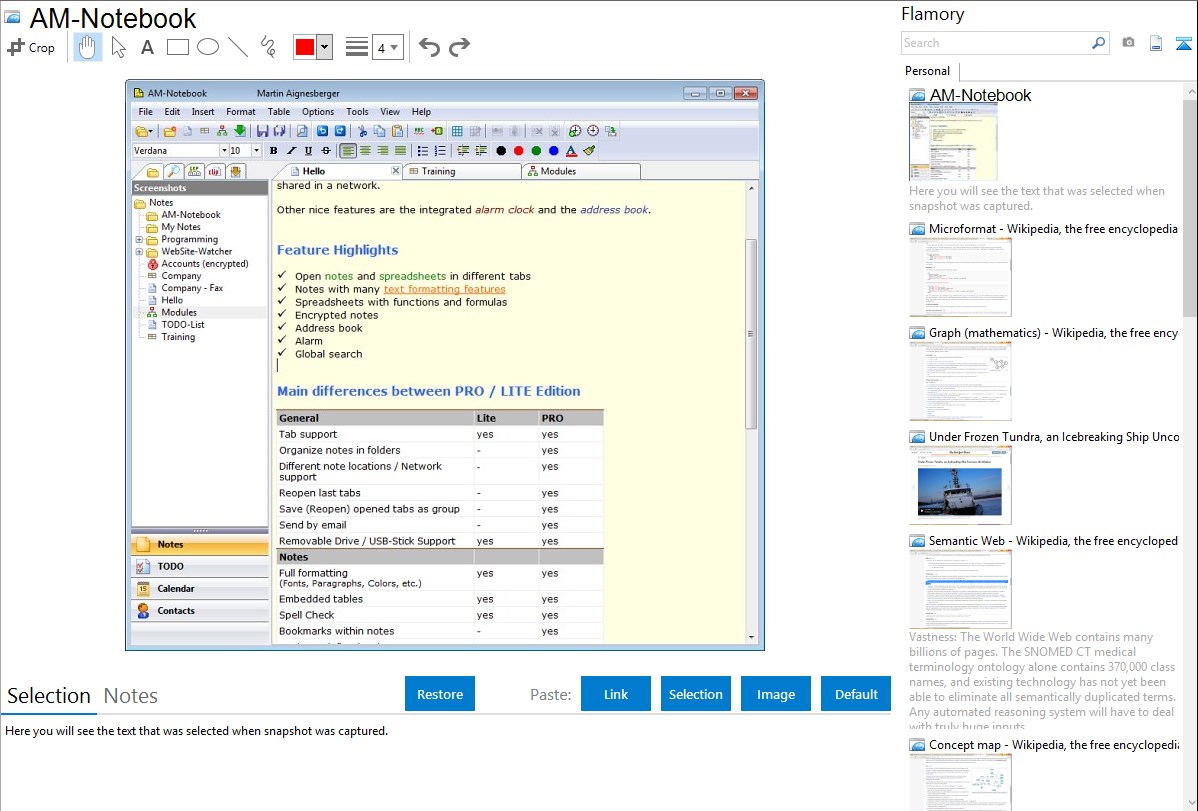Viewport: 1198px width, 811px height.
Task: Switch to the Selection tab
Action: coord(49,696)
